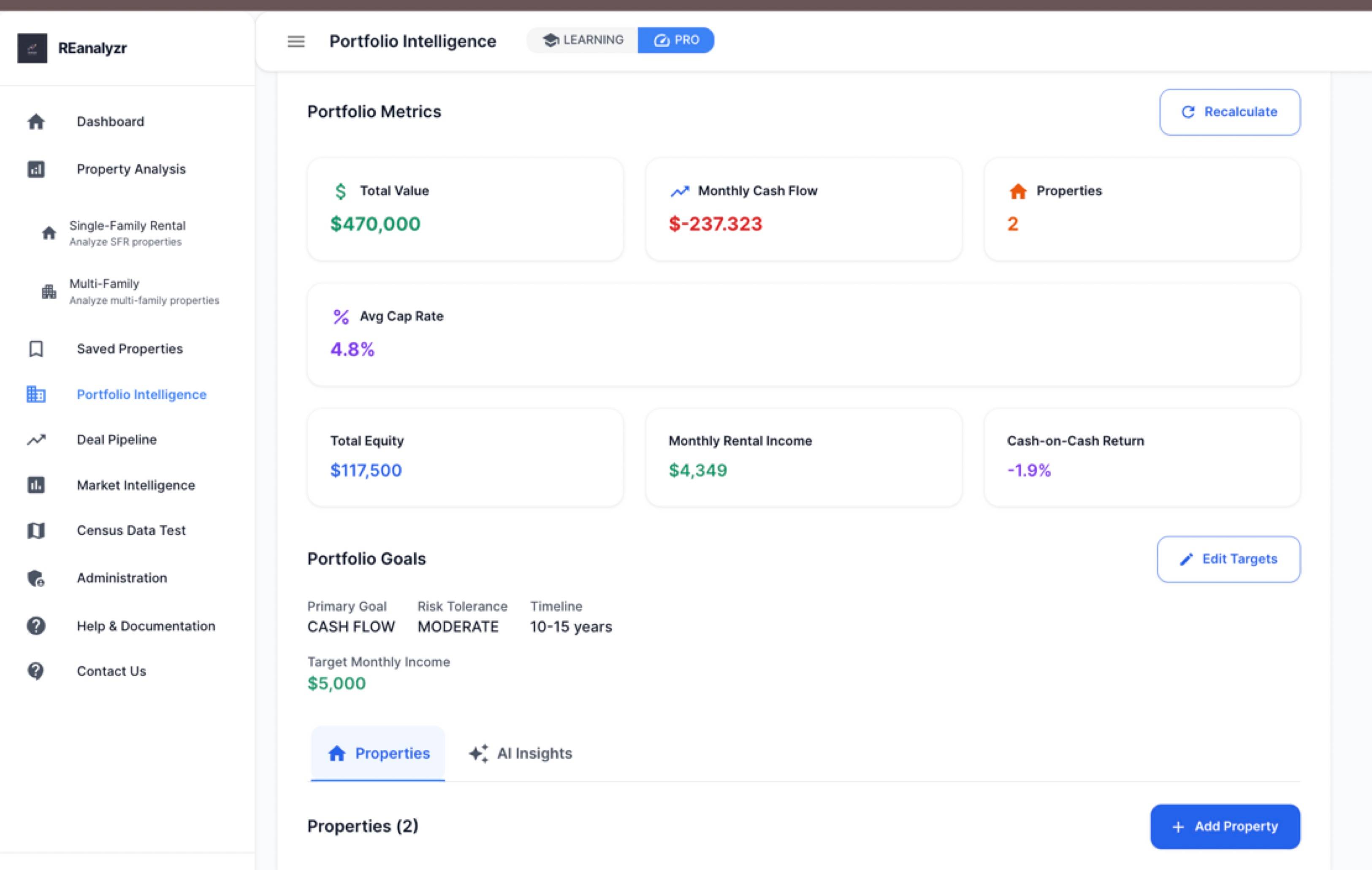Click the Market Intelligence chart icon
This screenshot has width=1372, height=870.
[36, 485]
